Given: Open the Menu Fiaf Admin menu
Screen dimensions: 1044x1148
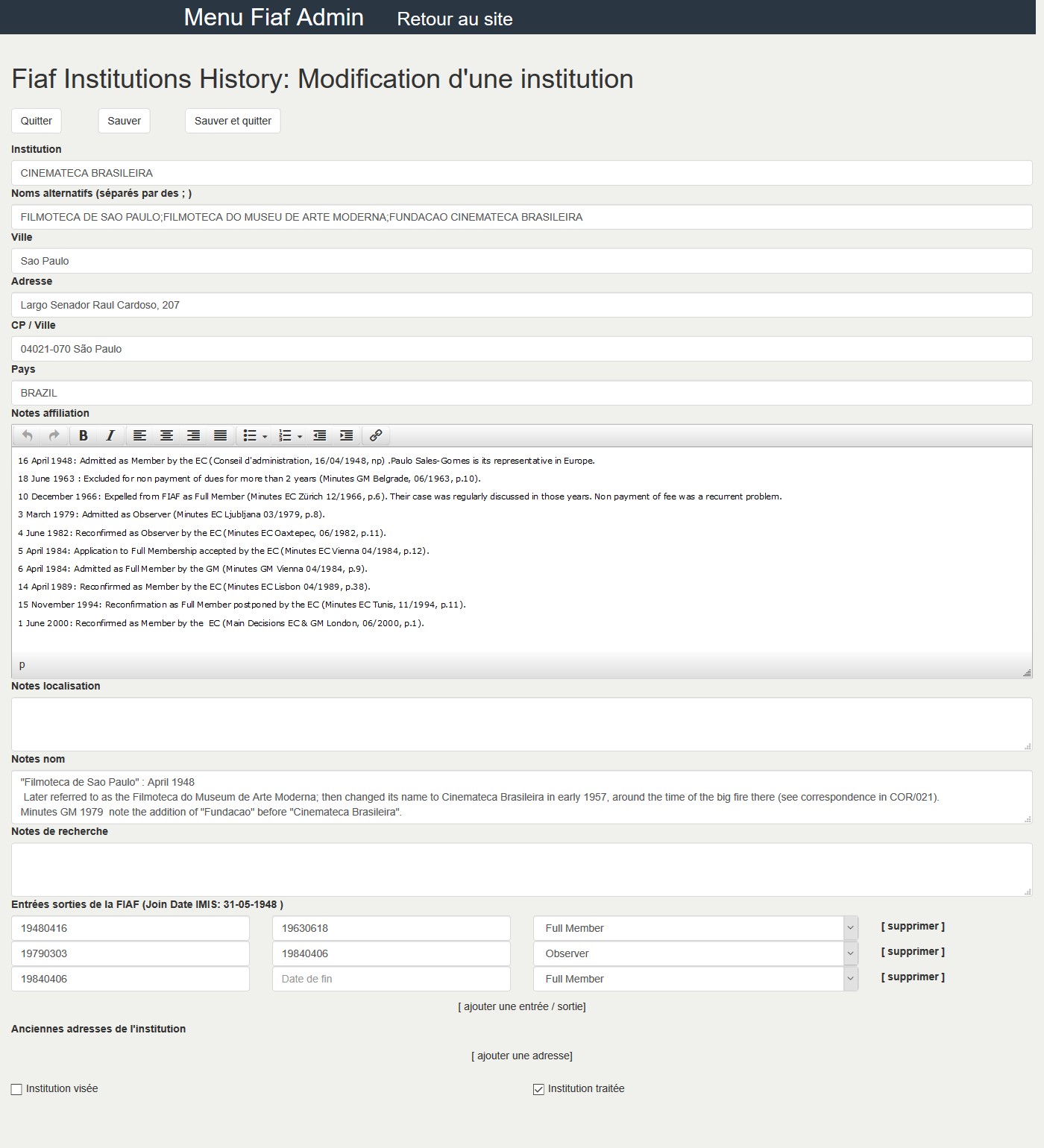Looking at the screenshot, I should pos(274,17).
